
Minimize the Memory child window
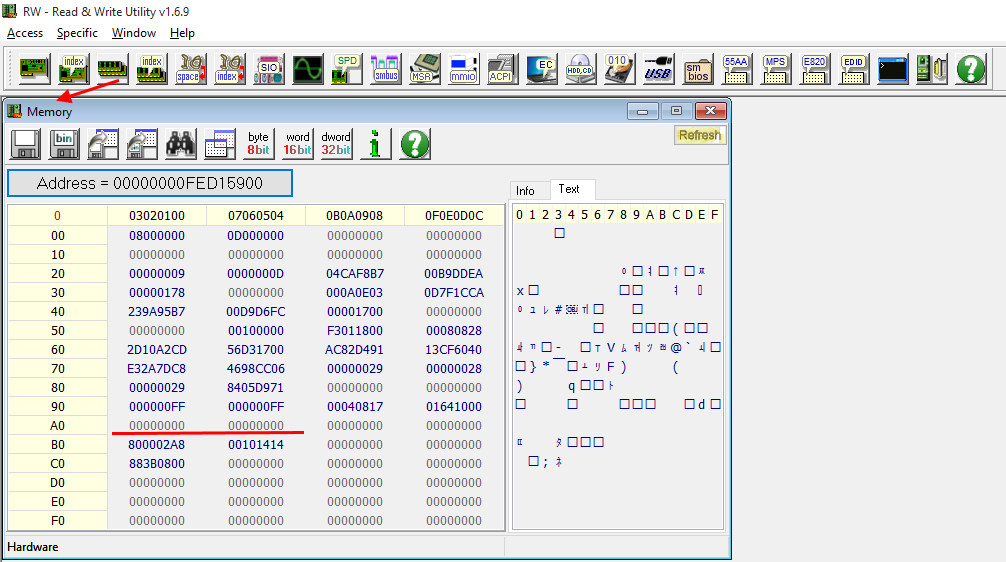pos(642,111)
